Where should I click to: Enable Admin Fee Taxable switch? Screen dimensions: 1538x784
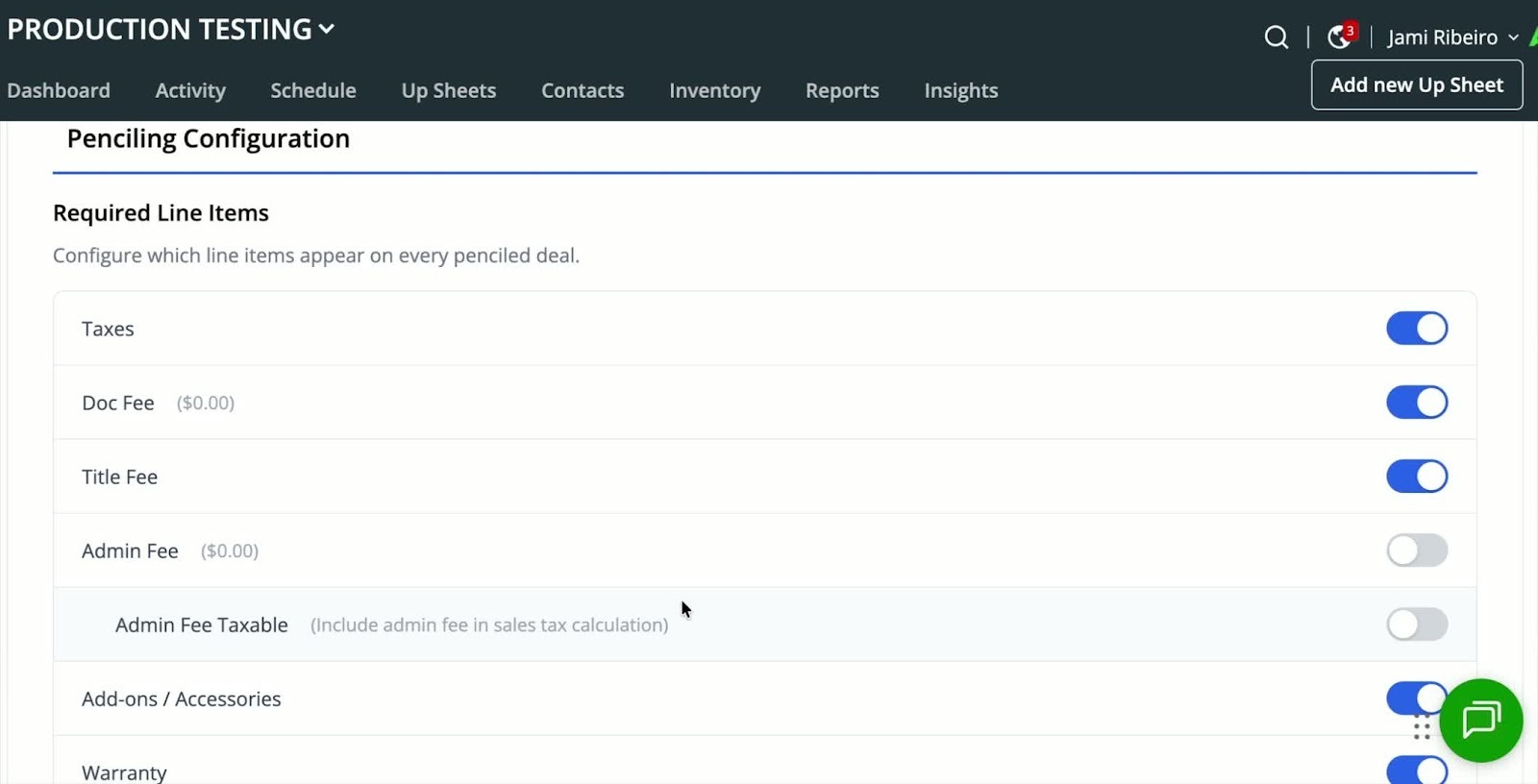(x=1416, y=625)
